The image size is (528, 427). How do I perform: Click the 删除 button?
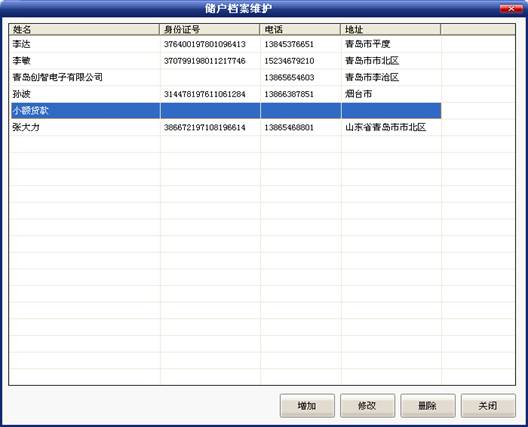428,405
